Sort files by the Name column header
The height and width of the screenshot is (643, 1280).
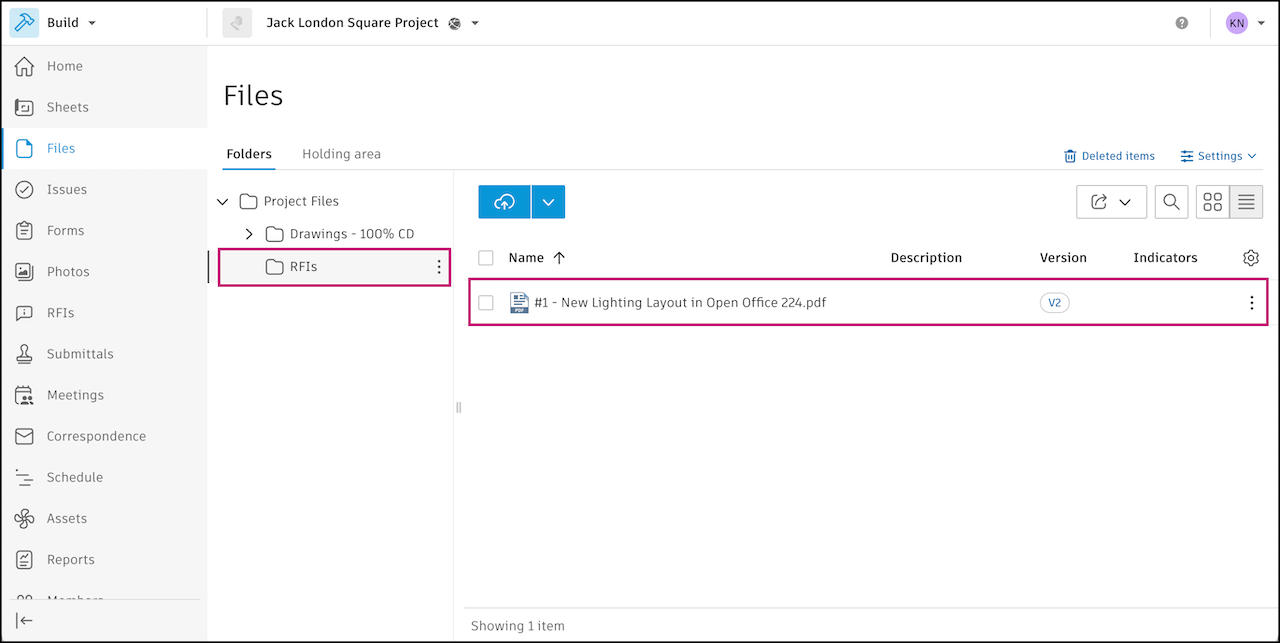pos(526,258)
